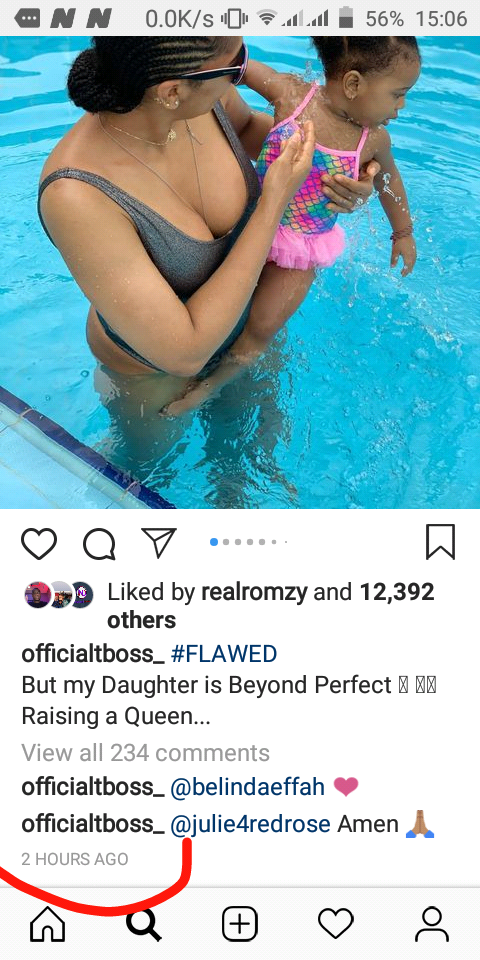The image size is (480, 960).
Task: Tap the pool photo of mother and child
Action: pos(240,272)
